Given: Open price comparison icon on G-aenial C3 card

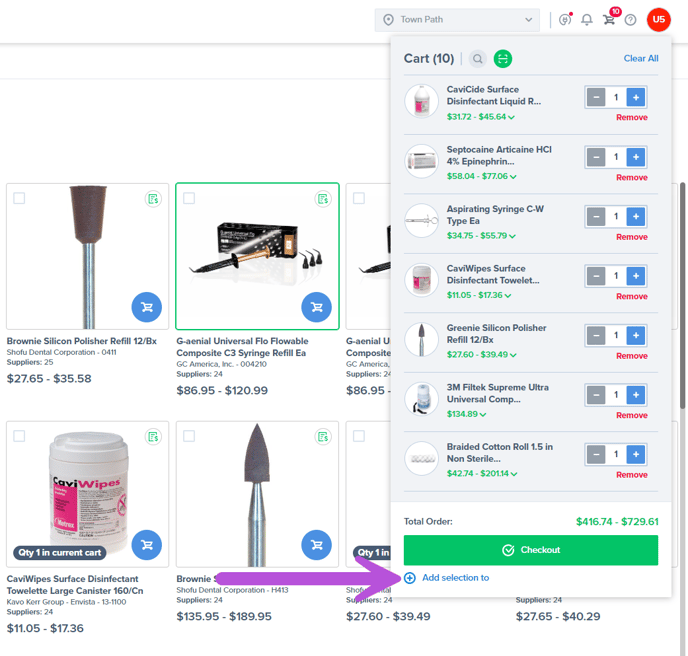Looking at the screenshot, I should (x=323, y=199).
